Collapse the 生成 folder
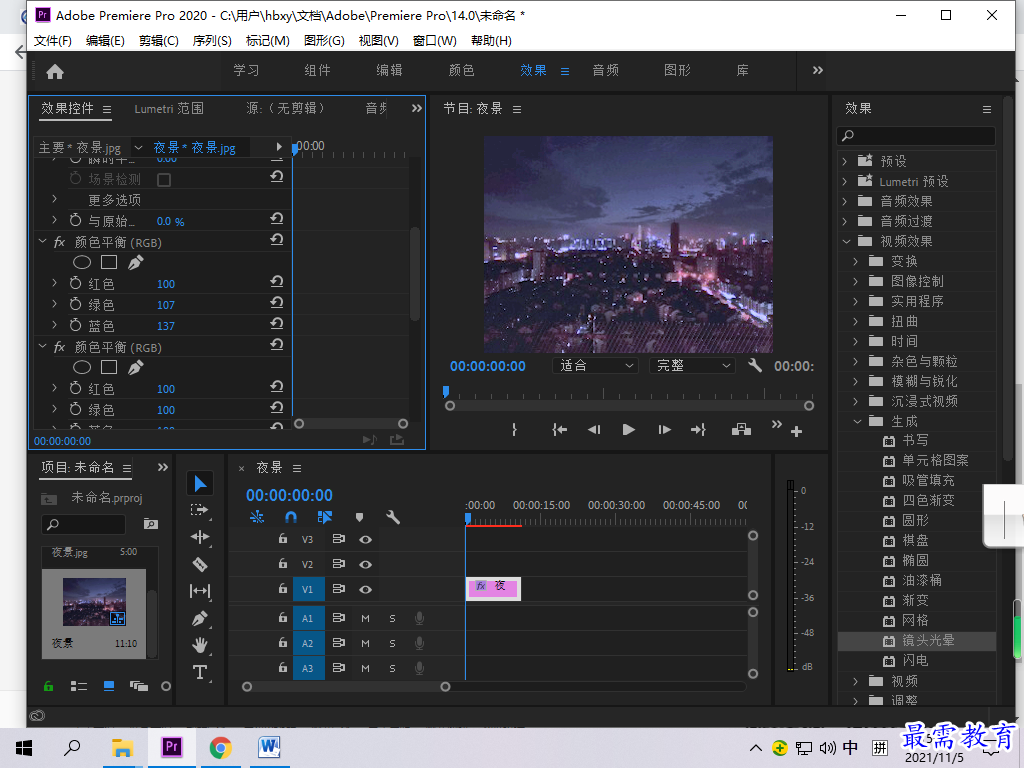Screen dimensions: 1024x768 [x=857, y=421]
